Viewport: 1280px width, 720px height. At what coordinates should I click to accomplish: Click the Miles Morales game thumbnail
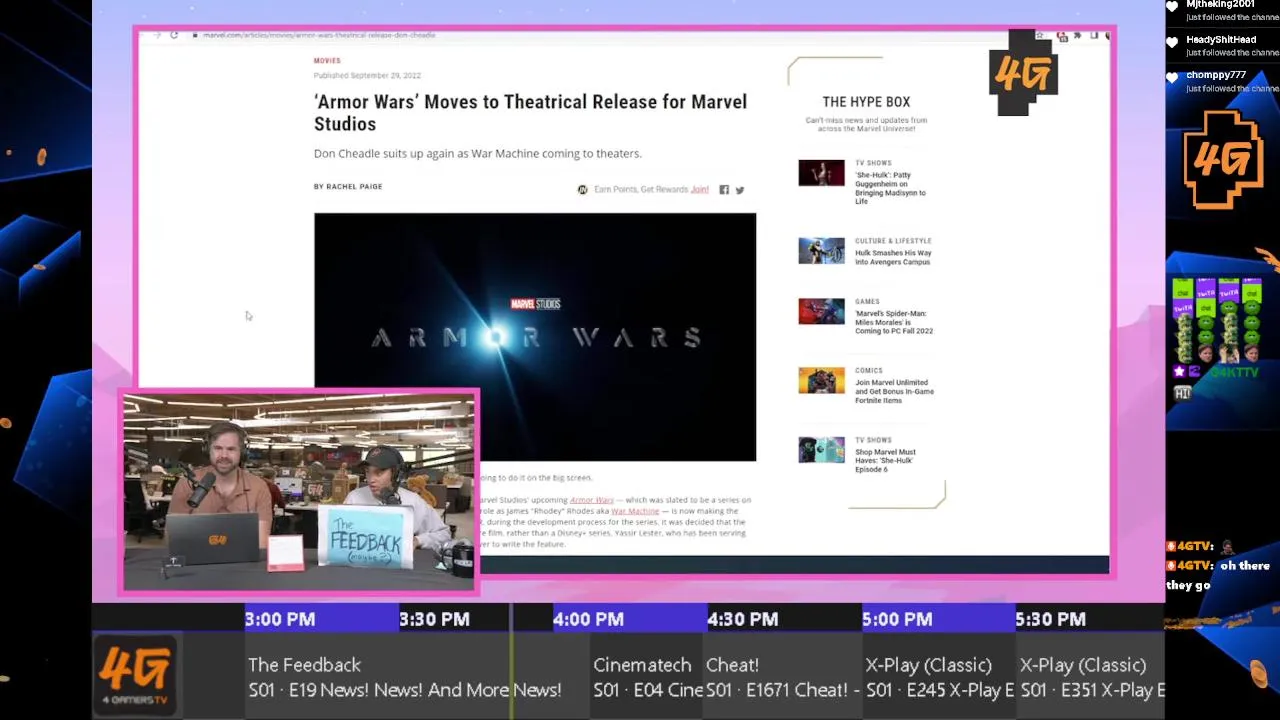(x=821, y=311)
